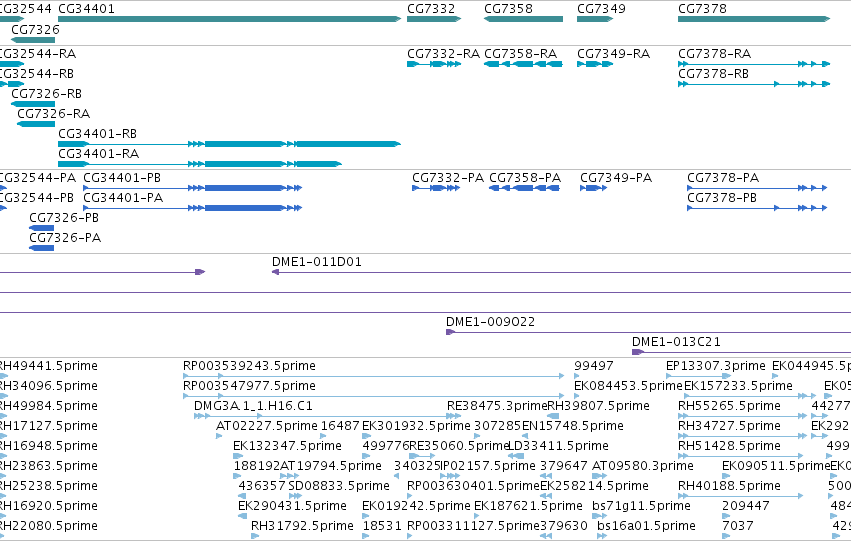Select the CG7378 gene bar

(x=754, y=19)
